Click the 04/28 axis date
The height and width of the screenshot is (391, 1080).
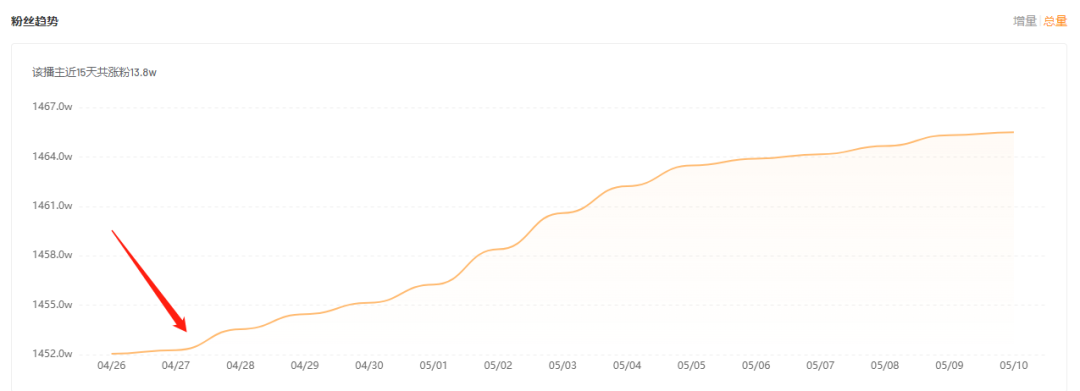(x=240, y=366)
